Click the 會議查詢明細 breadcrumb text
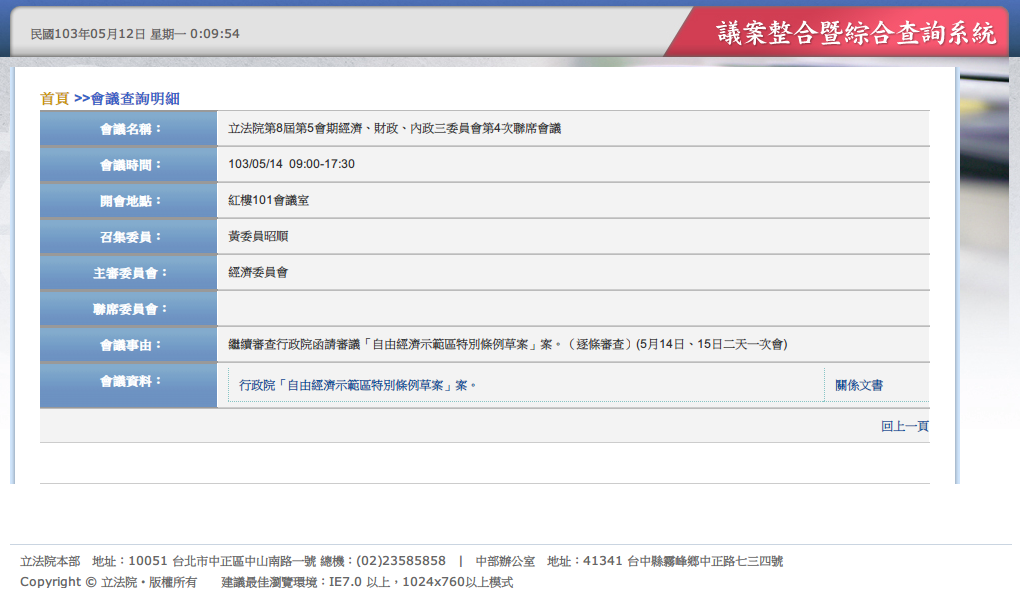 pos(135,98)
